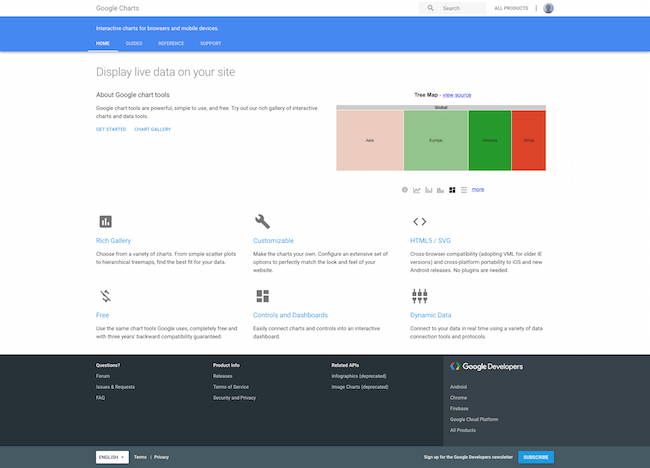Open the Firebase footer link
Viewport: 650px width, 468px height.
pyautogui.click(x=459, y=408)
